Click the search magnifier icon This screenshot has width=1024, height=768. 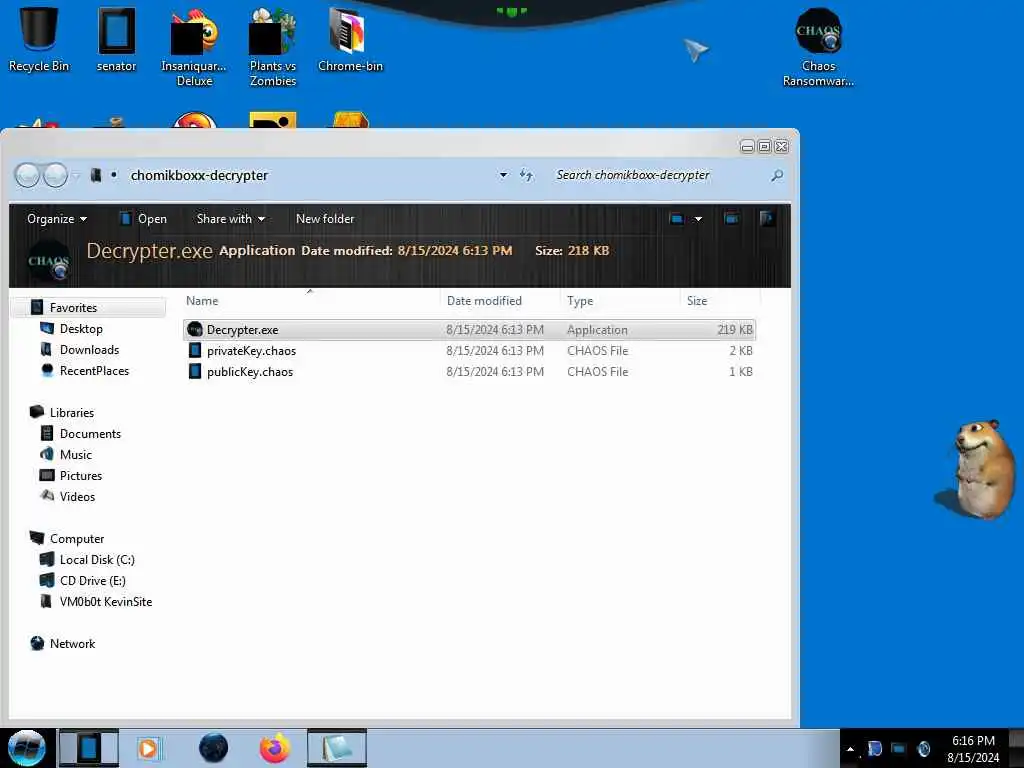(776, 175)
